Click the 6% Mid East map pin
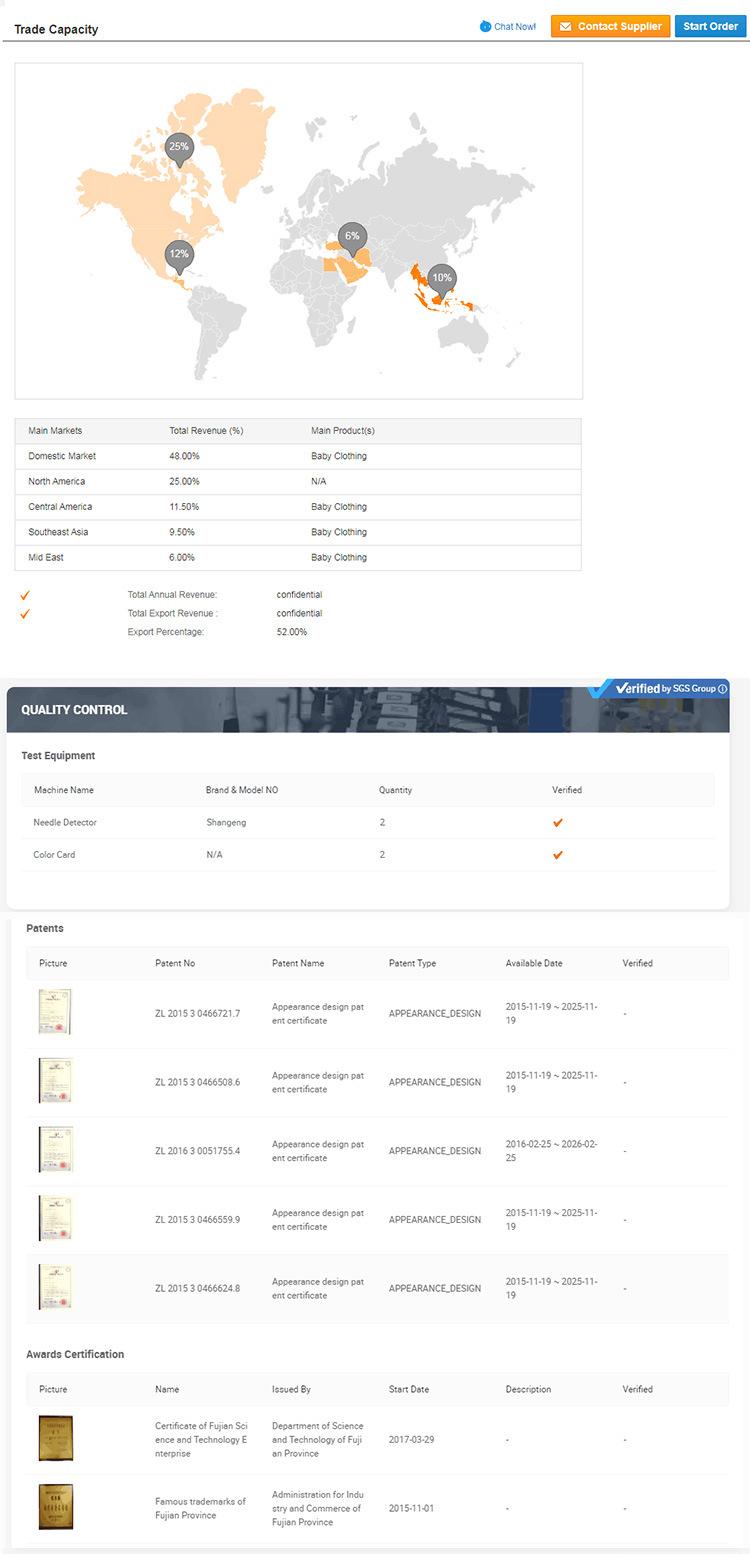 [x=352, y=237]
